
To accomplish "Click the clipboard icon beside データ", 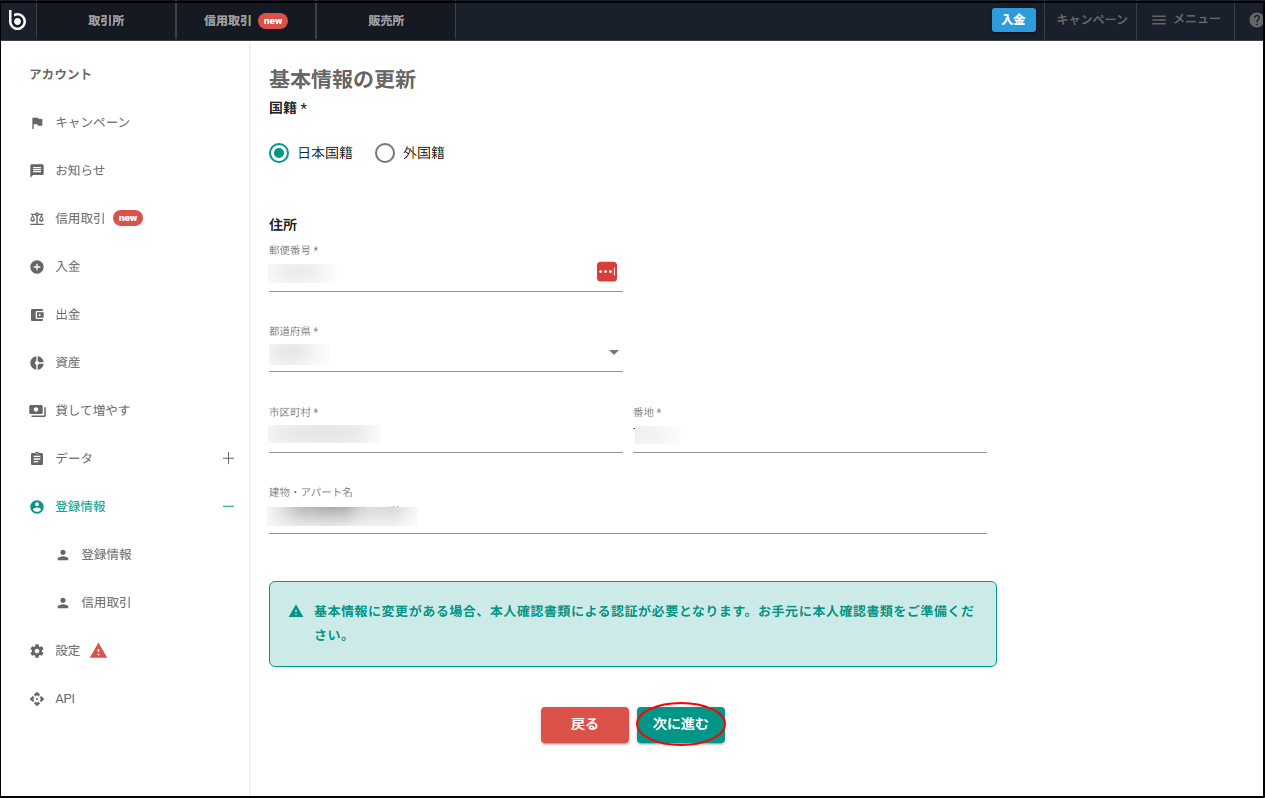I will click(x=37, y=459).
